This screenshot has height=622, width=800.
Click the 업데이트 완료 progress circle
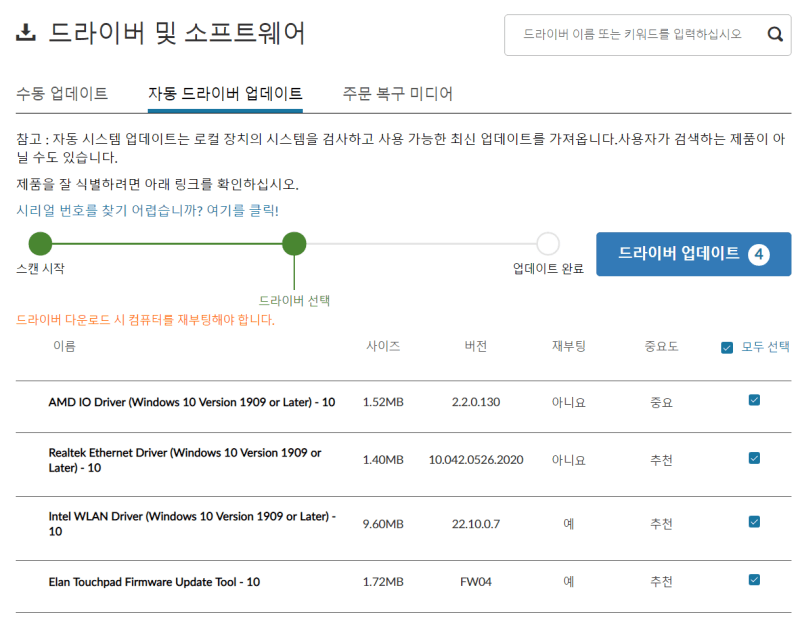[x=547, y=243]
